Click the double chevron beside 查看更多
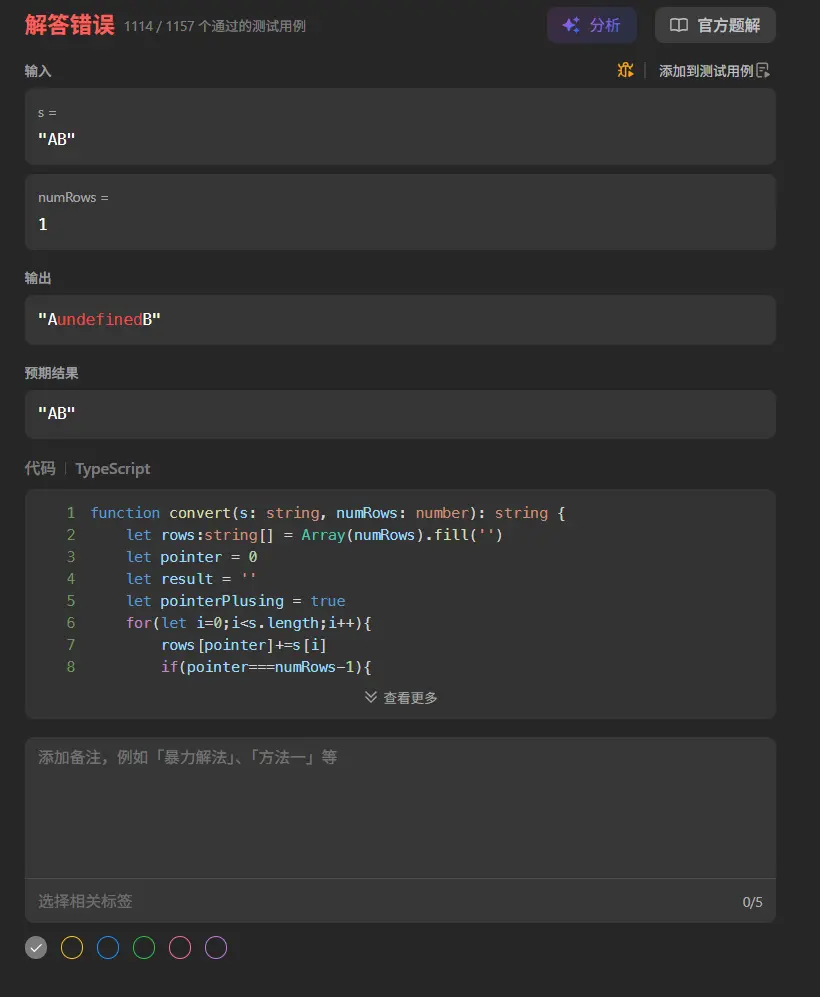This screenshot has height=997, width=820. [x=371, y=697]
